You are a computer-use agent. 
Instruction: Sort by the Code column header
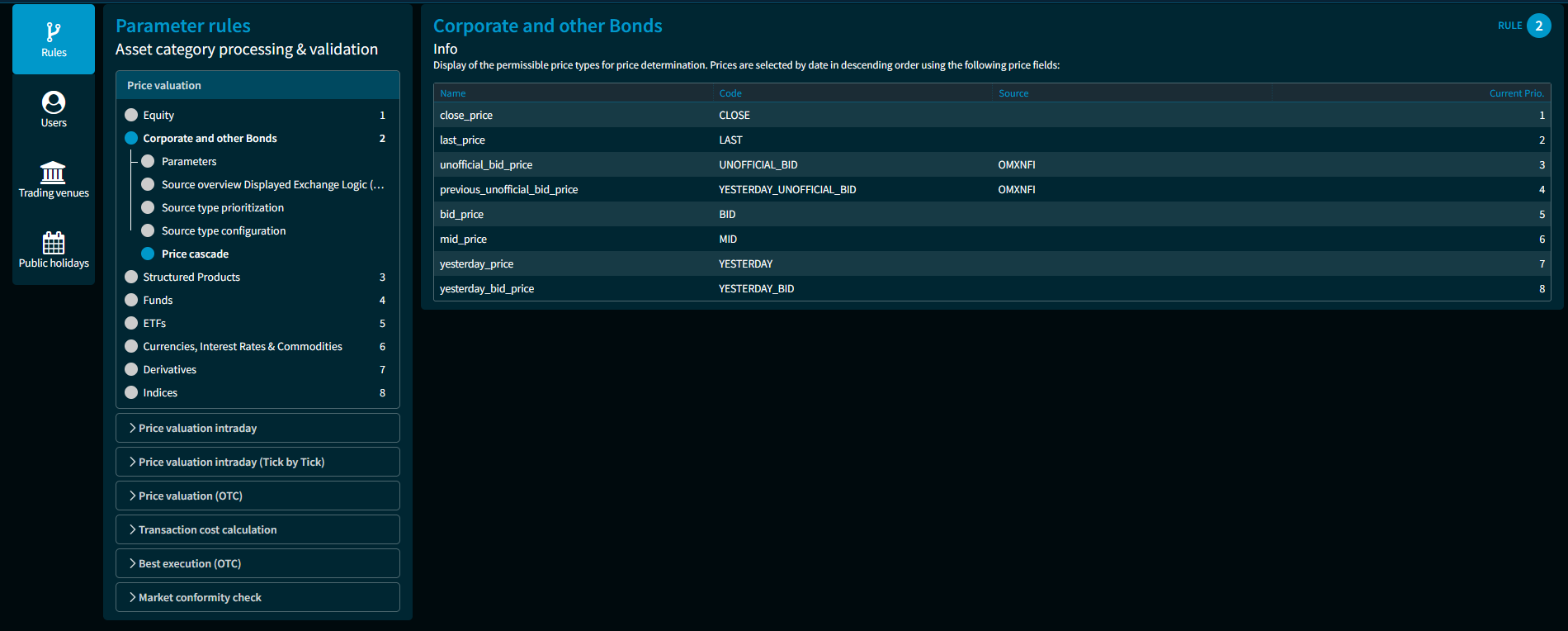click(730, 93)
